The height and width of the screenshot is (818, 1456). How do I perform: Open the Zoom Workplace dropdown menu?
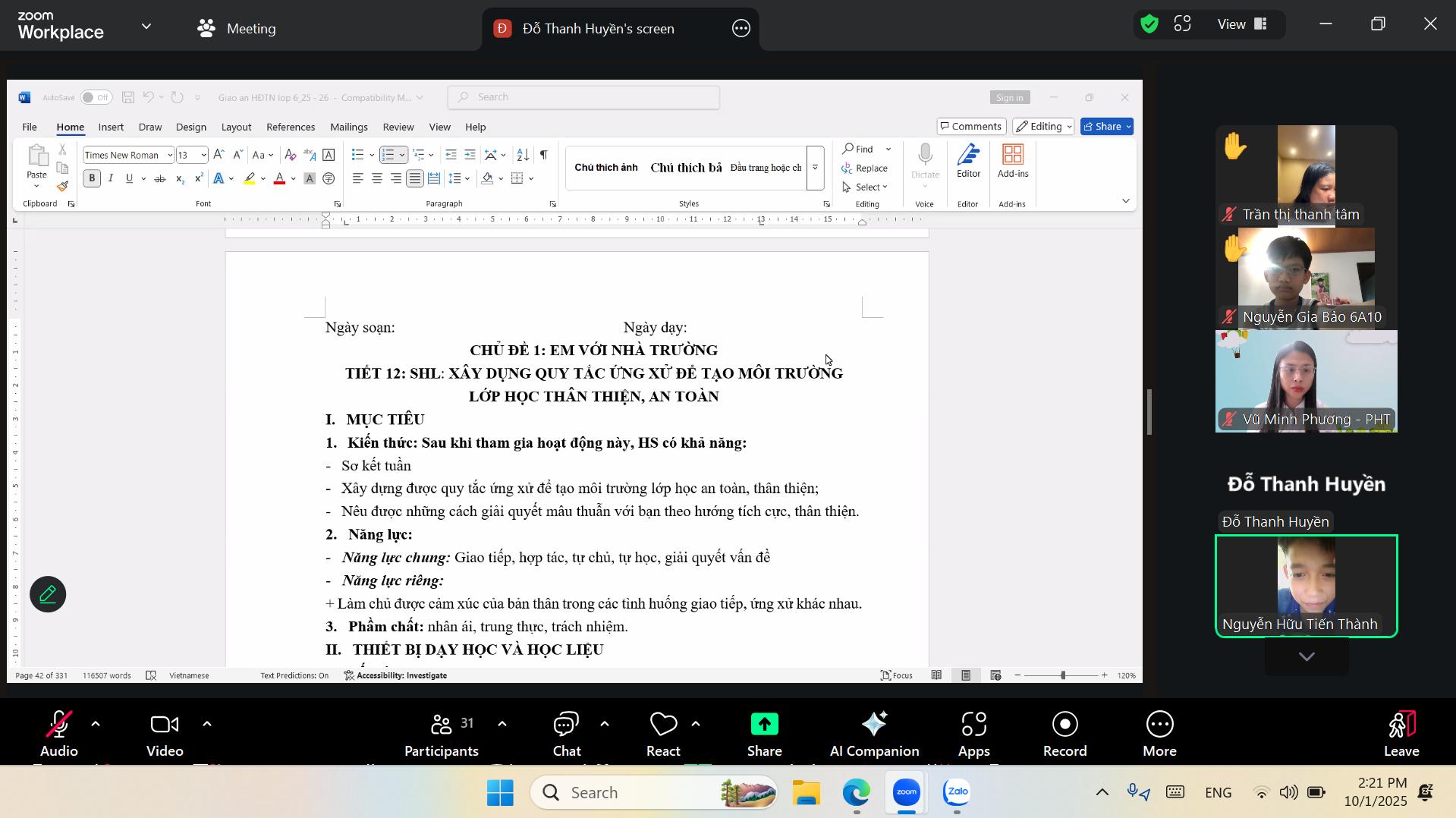pyautogui.click(x=146, y=27)
